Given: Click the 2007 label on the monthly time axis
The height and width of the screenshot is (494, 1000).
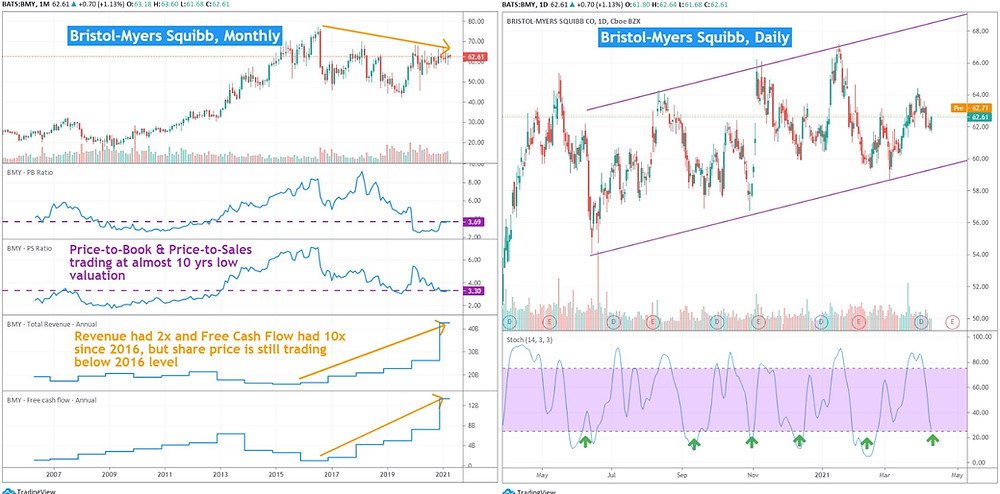Looking at the screenshot, I should 53,476.
